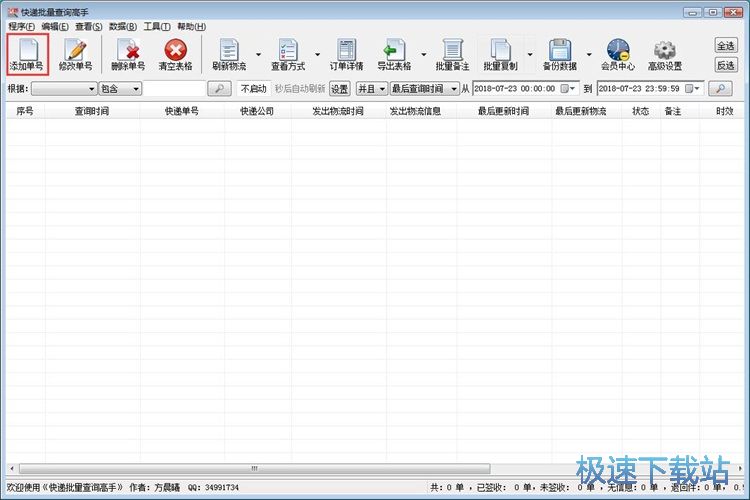Click the filter keyword input field
Image resolution: width=750 pixels, height=500 pixels.
(174, 89)
